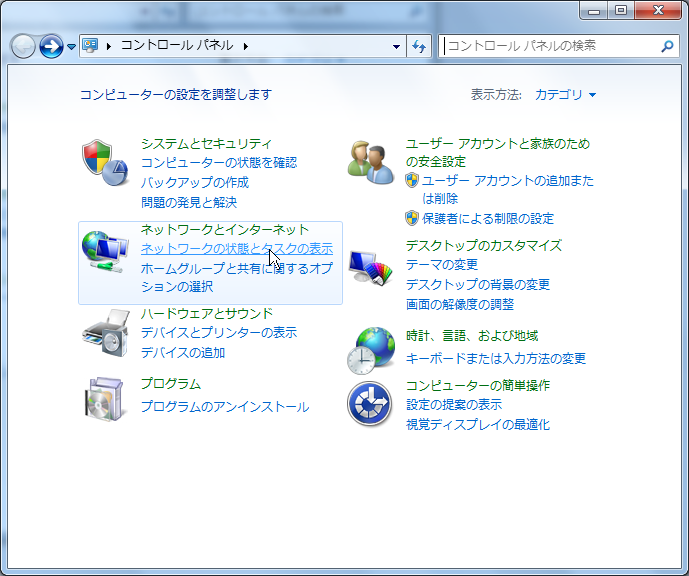Open キーボードまたは入力方法の変更 link

click(x=496, y=359)
